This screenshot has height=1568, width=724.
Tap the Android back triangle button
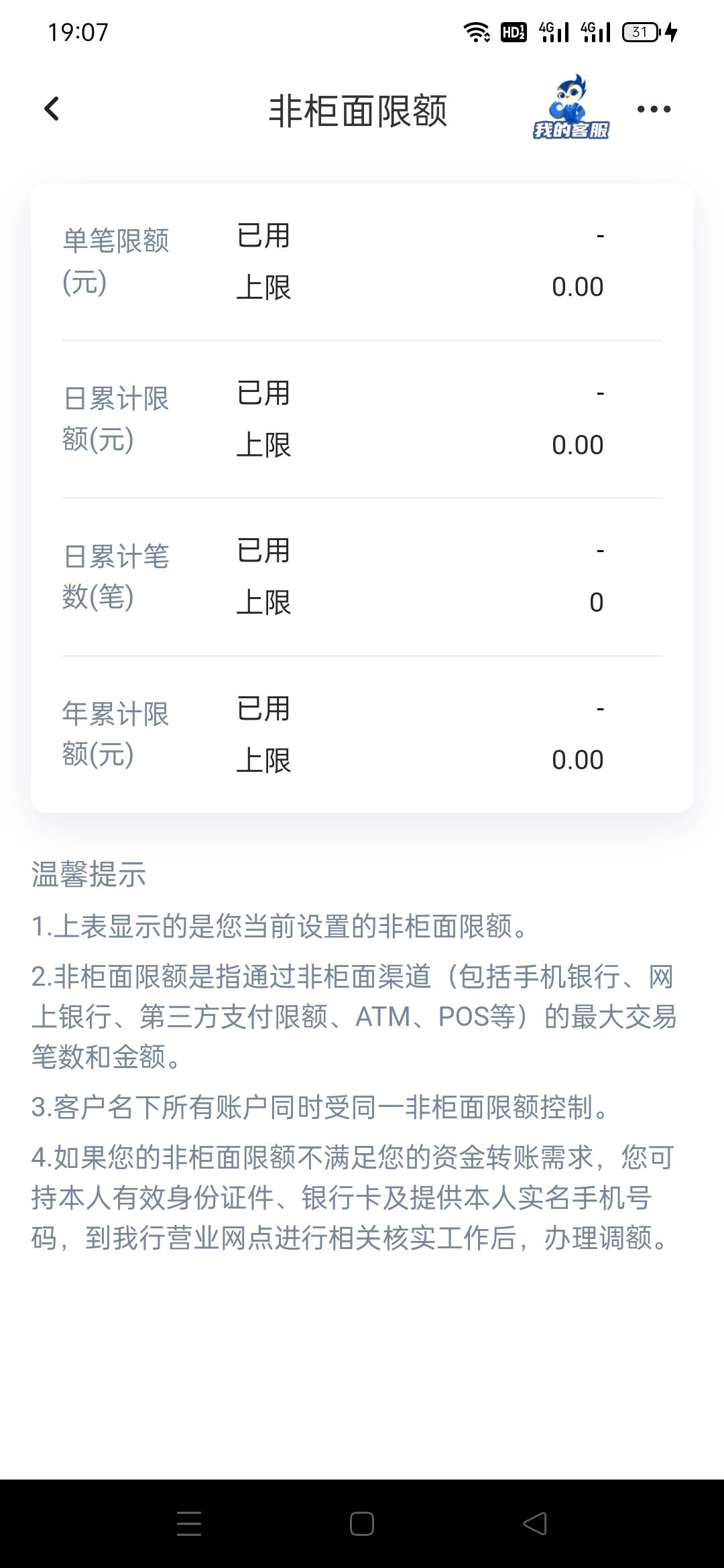point(535,1524)
